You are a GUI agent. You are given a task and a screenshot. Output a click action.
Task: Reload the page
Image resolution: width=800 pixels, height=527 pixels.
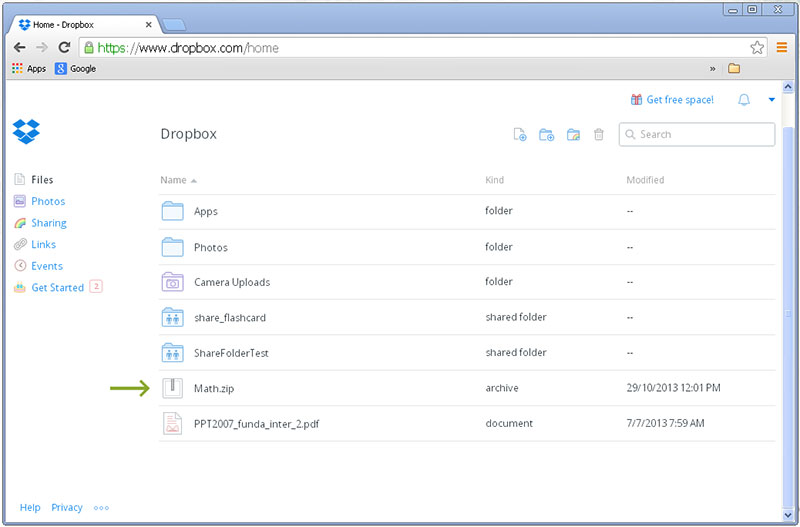tap(64, 47)
